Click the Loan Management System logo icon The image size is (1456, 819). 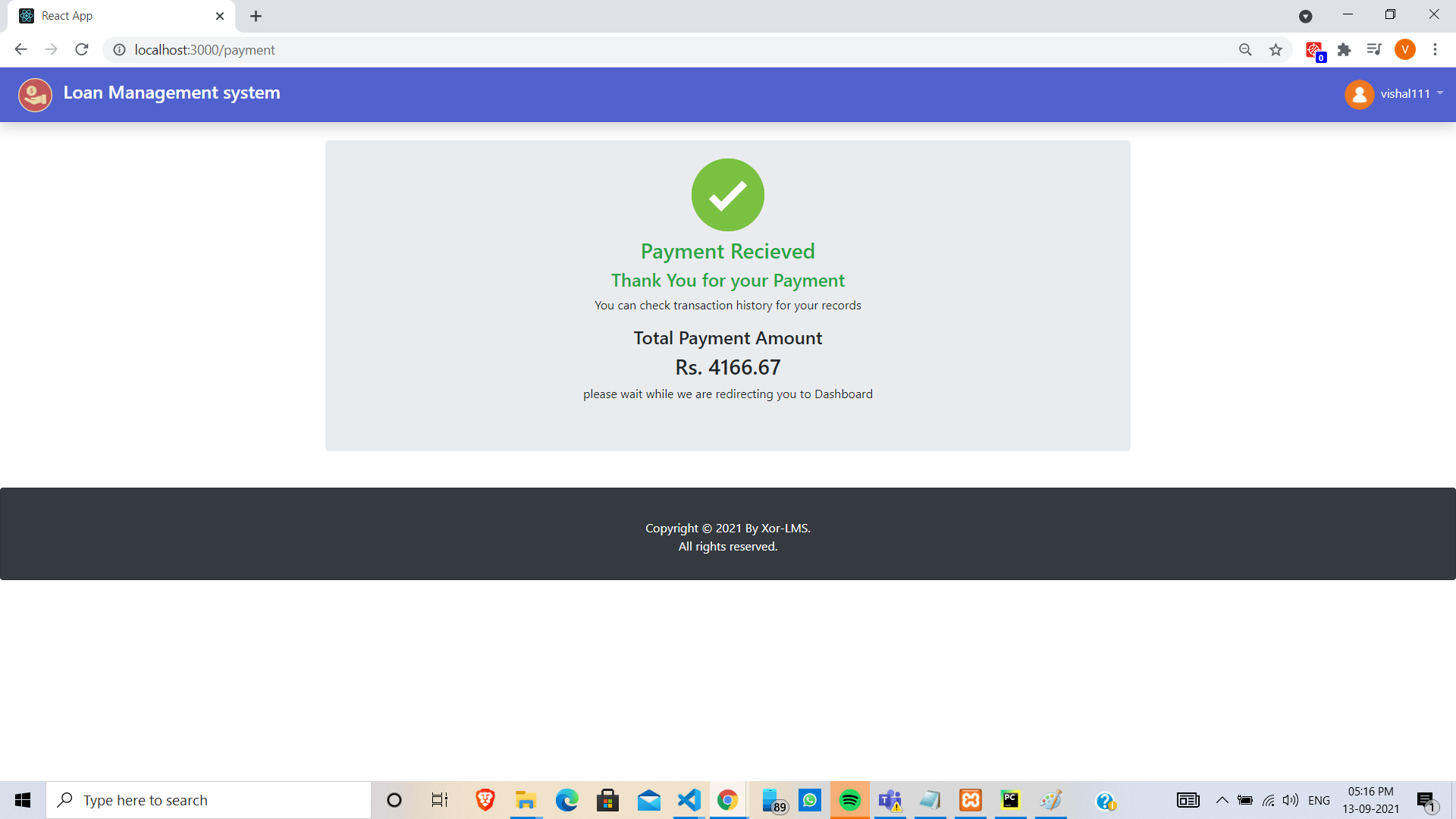coord(36,94)
